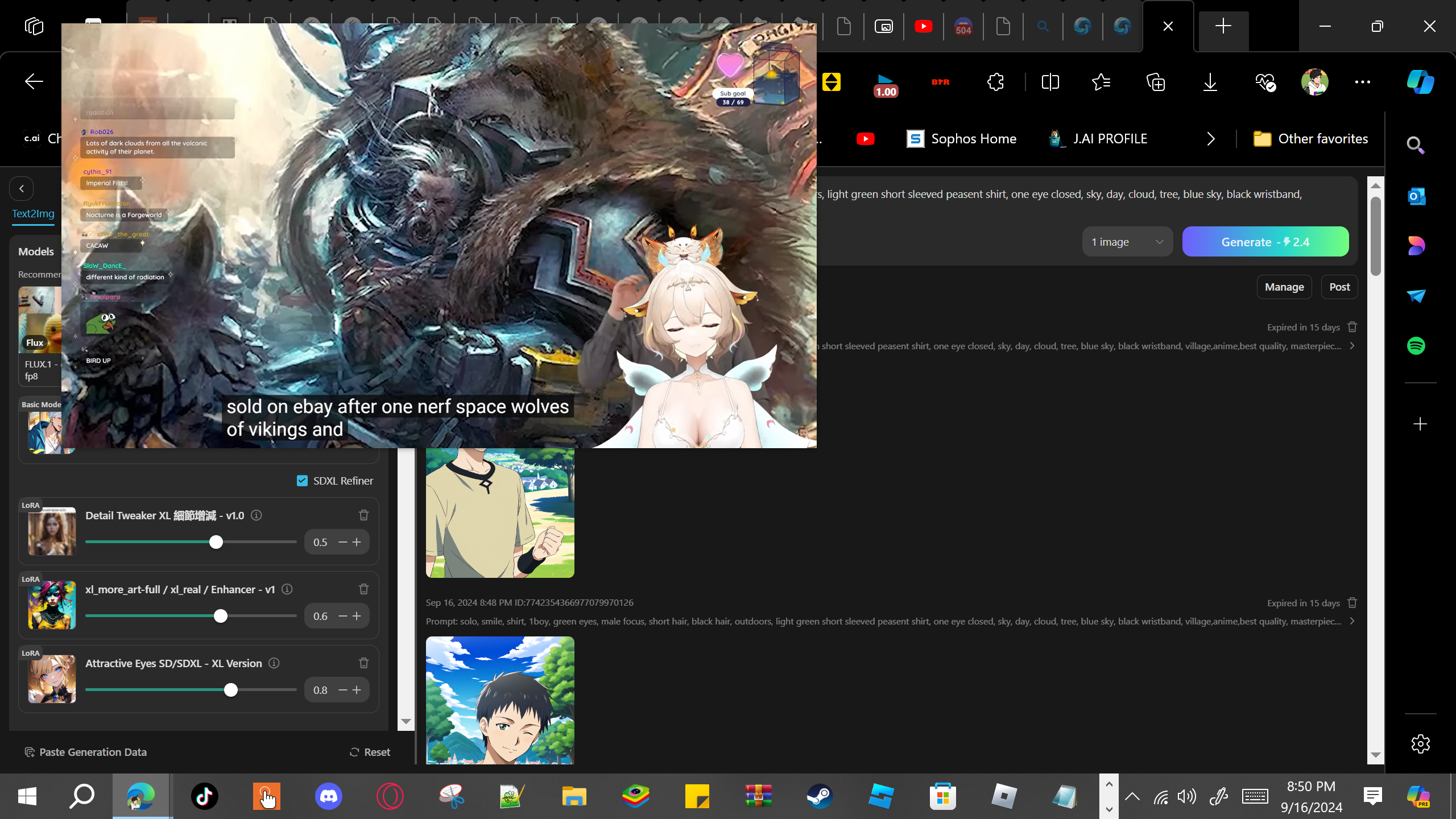Open the Copilot icon in the toolbar
Screen dimensions: 1456x819
click(1420, 82)
